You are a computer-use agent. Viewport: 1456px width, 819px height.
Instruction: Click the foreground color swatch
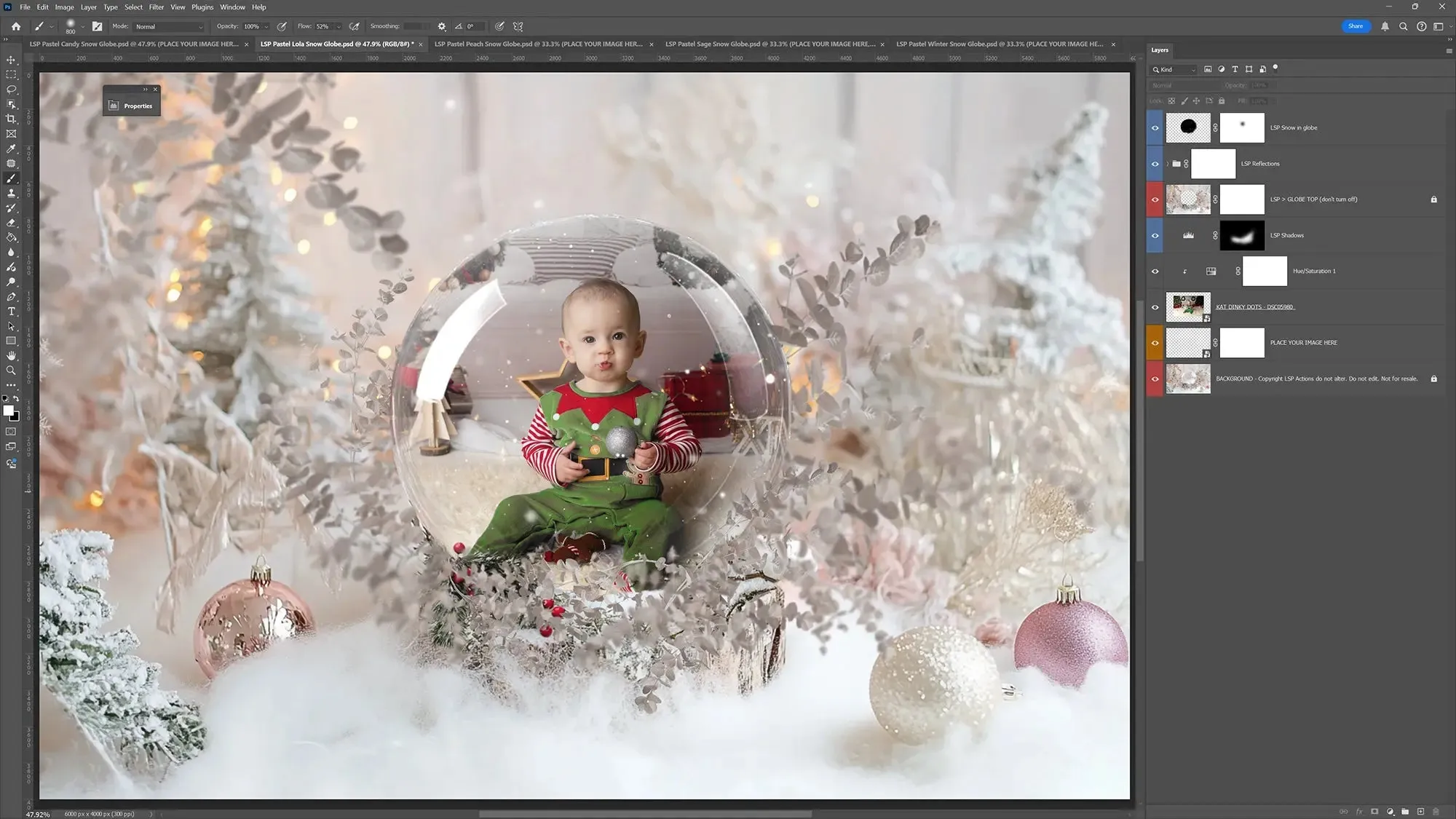(x=8, y=411)
